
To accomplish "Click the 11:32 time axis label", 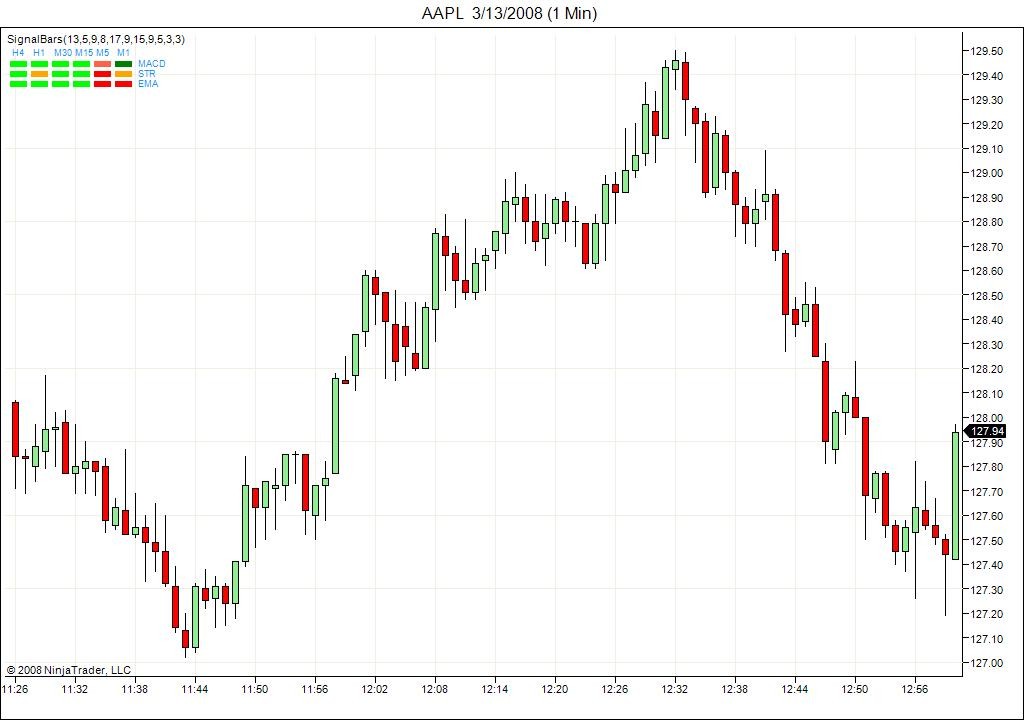I will [74, 689].
